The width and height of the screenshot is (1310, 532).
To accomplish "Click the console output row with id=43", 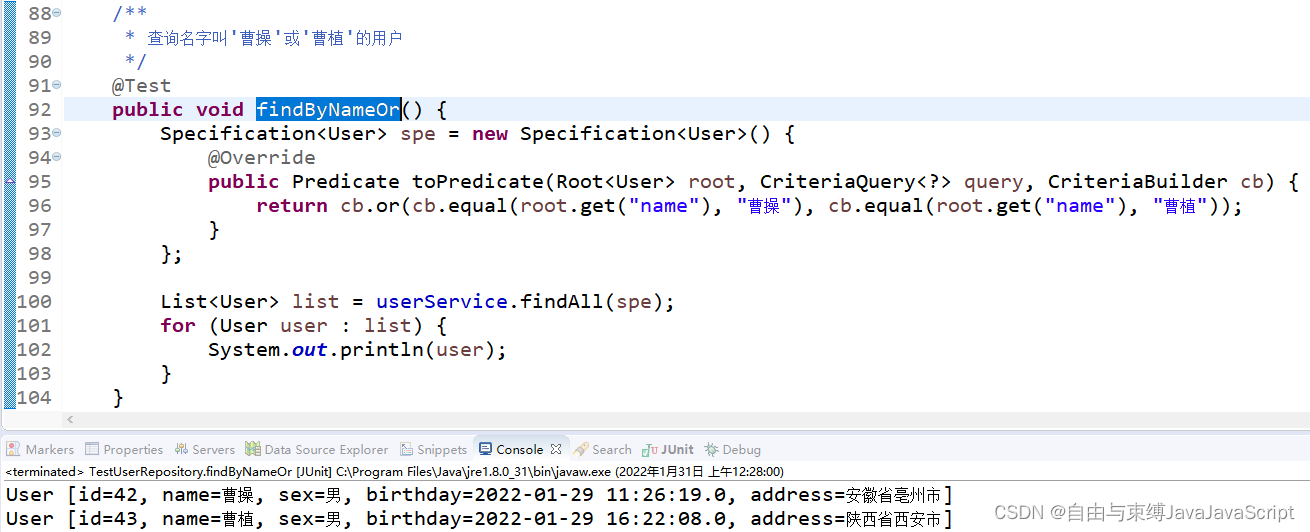I will [x=479, y=519].
